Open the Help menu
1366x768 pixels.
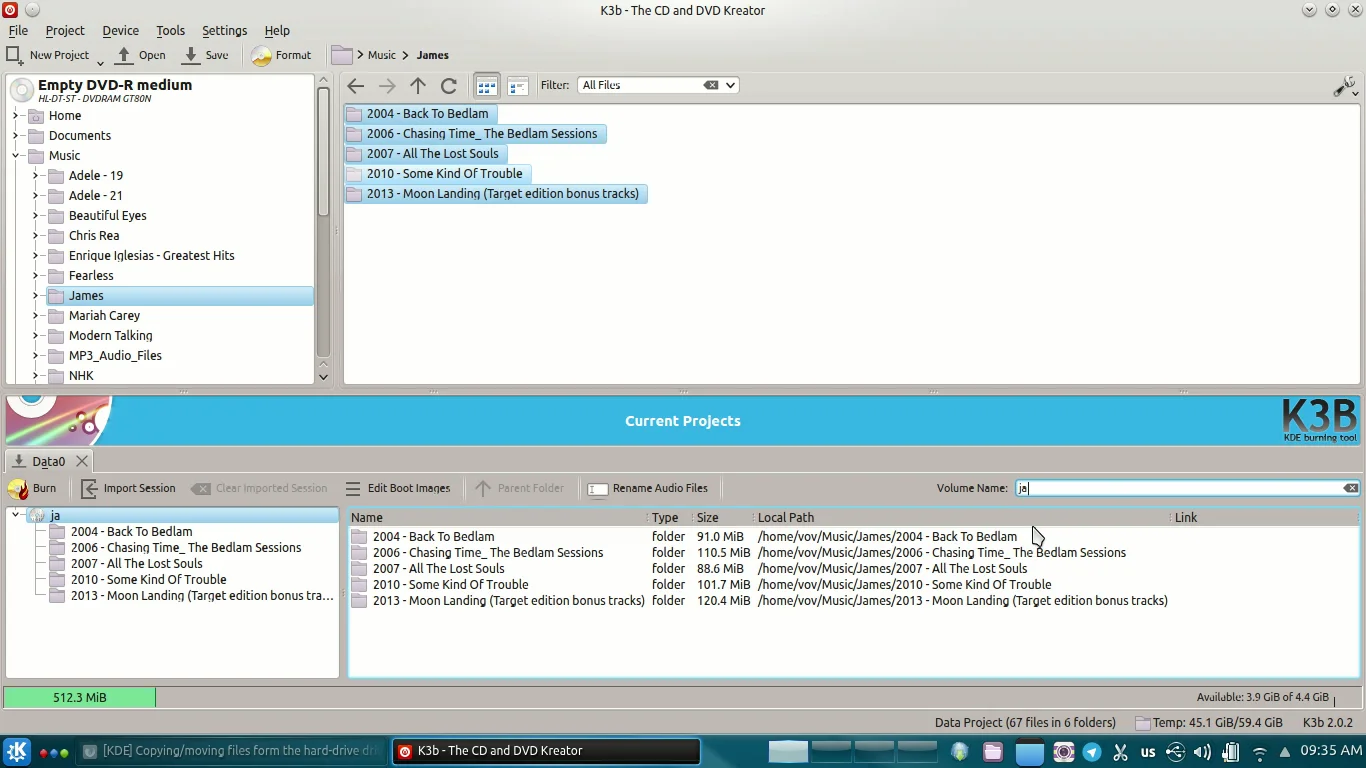pyautogui.click(x=277, y=30)
